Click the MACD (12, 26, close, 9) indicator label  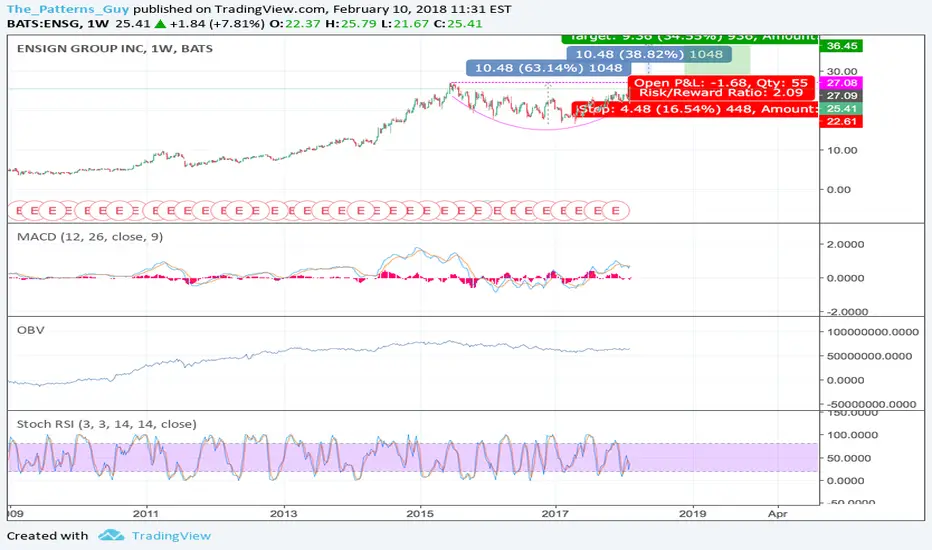pyautogui.click(x=90, y=237)
